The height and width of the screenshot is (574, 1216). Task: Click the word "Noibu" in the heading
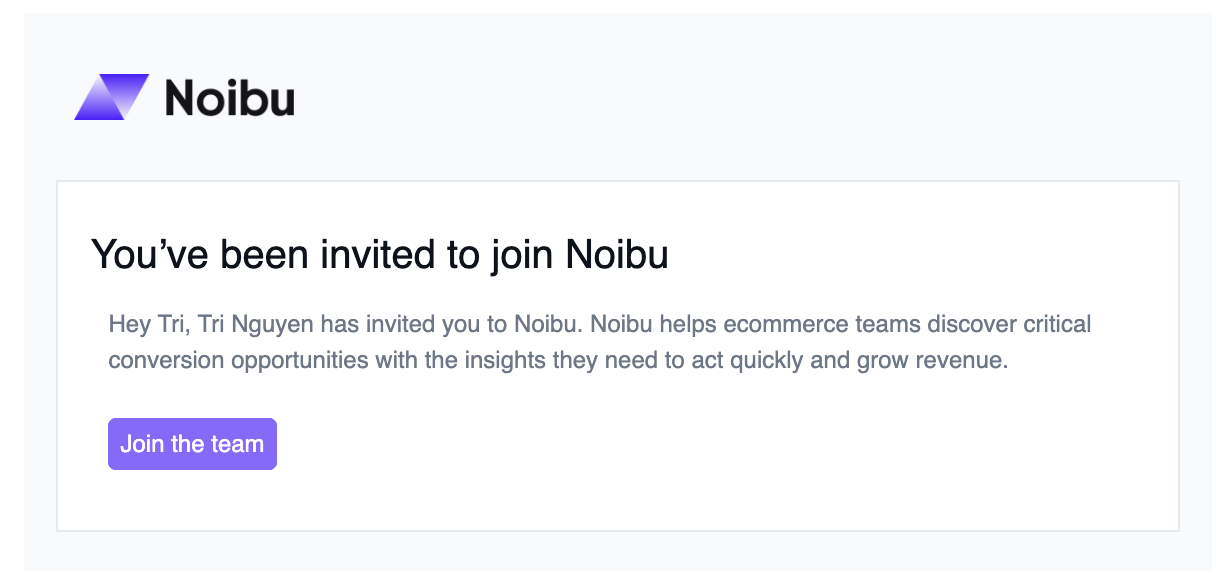617,255
